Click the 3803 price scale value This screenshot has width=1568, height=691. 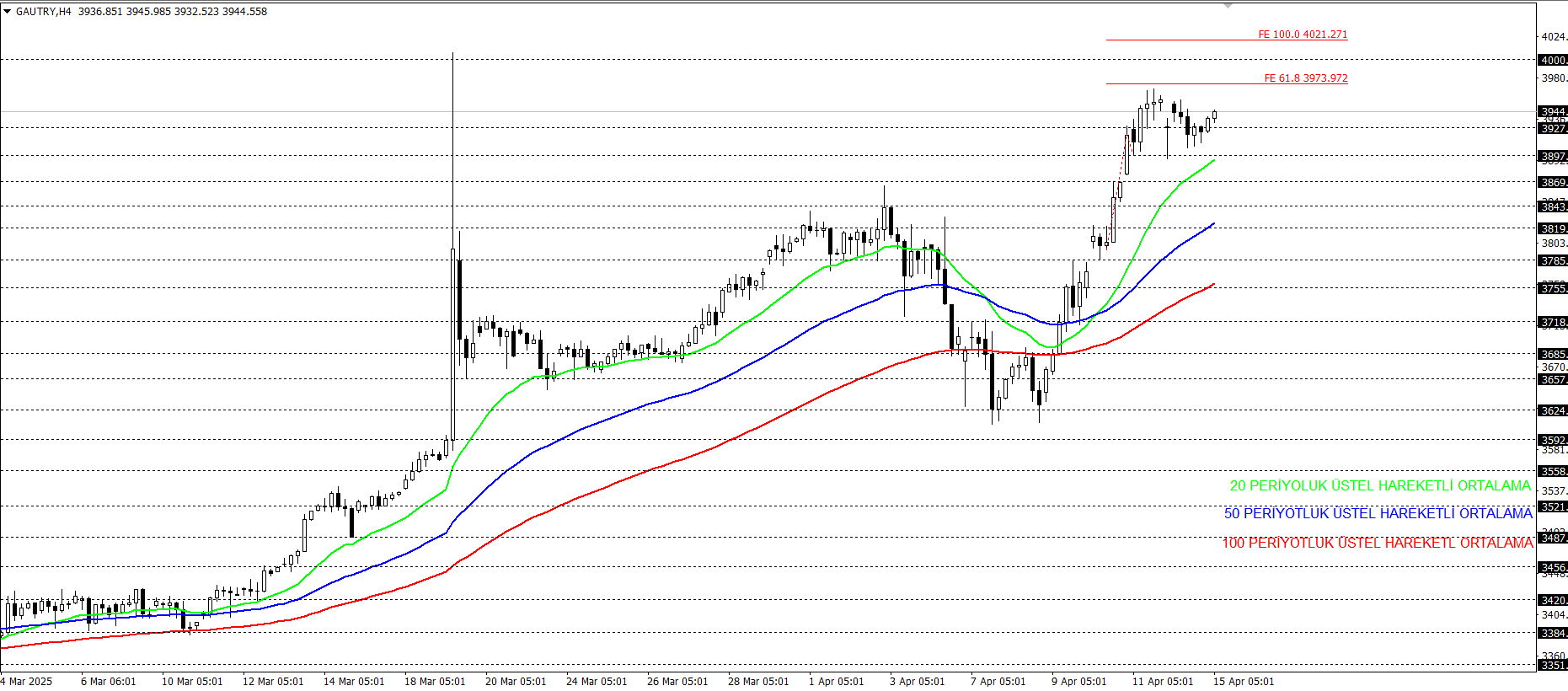[x=1554, y=244]
